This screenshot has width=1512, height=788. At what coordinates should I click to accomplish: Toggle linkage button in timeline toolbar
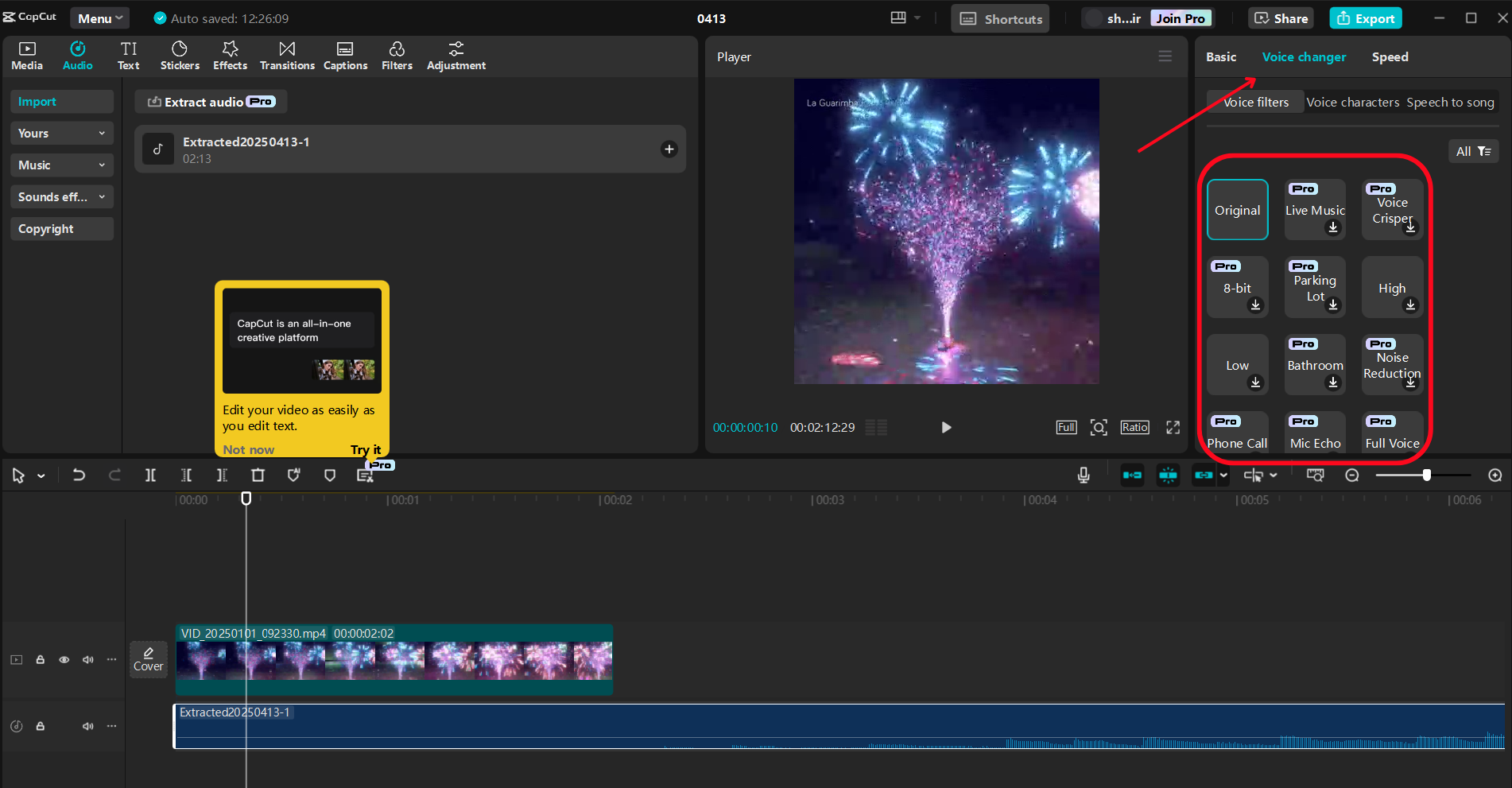pos(1204,475)
